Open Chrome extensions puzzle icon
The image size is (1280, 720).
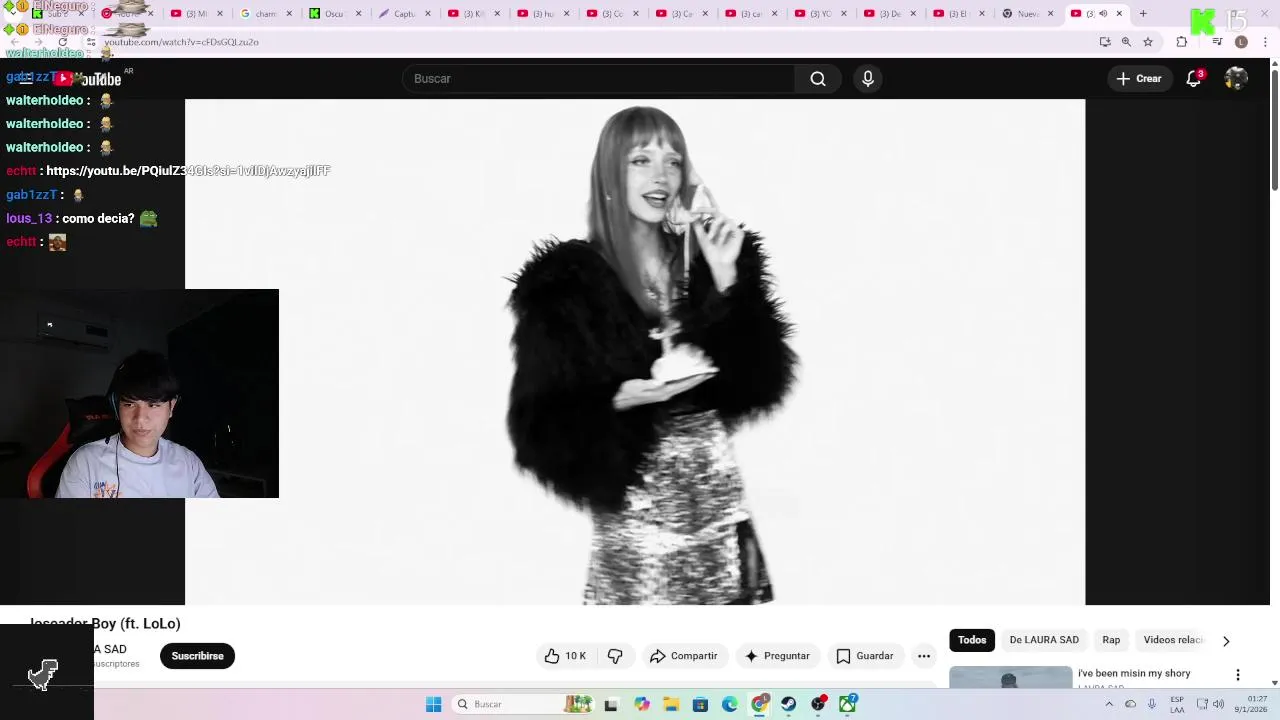pos(1182,42)
